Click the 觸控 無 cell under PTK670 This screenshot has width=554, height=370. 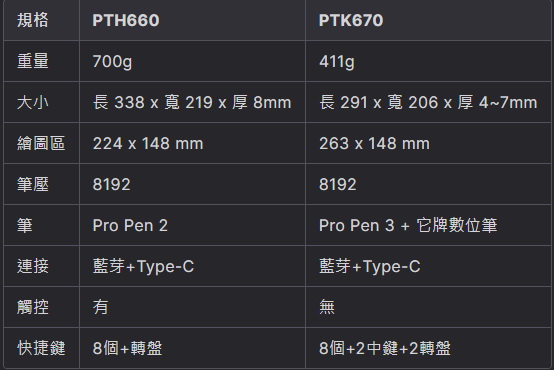[x=428, y=307]
